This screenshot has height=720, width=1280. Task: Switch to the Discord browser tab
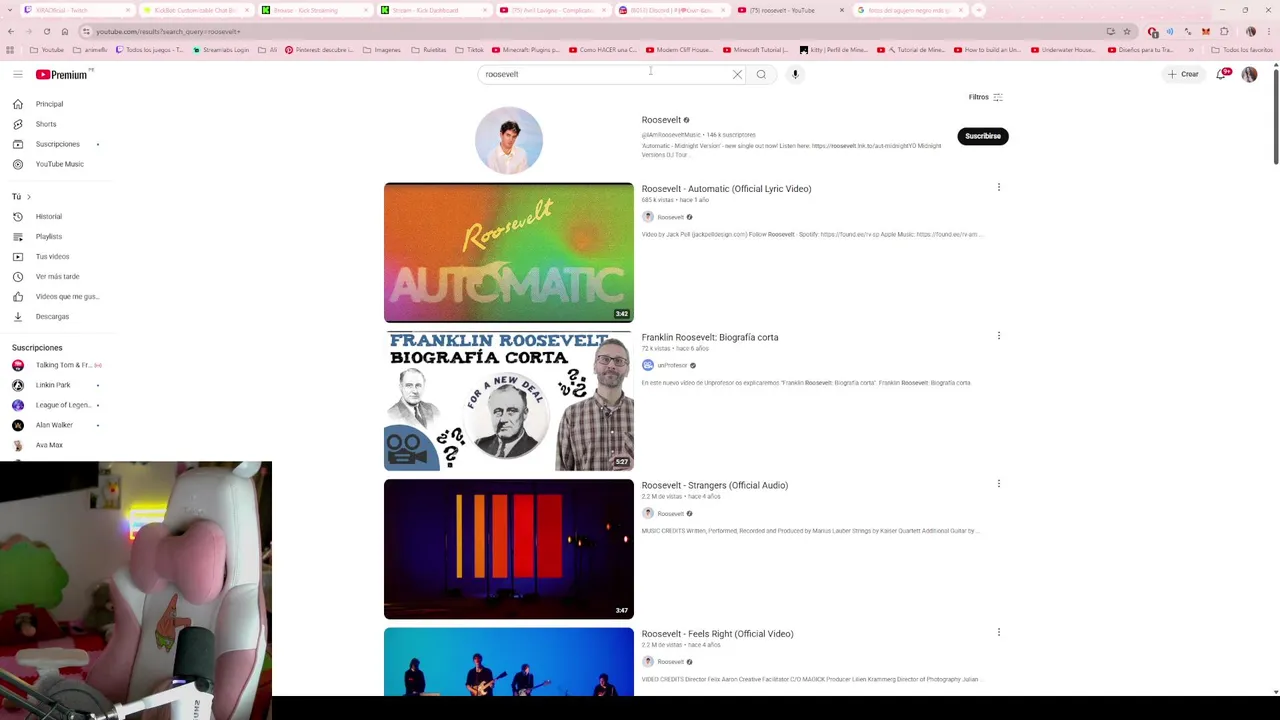[x=670, y=10]
